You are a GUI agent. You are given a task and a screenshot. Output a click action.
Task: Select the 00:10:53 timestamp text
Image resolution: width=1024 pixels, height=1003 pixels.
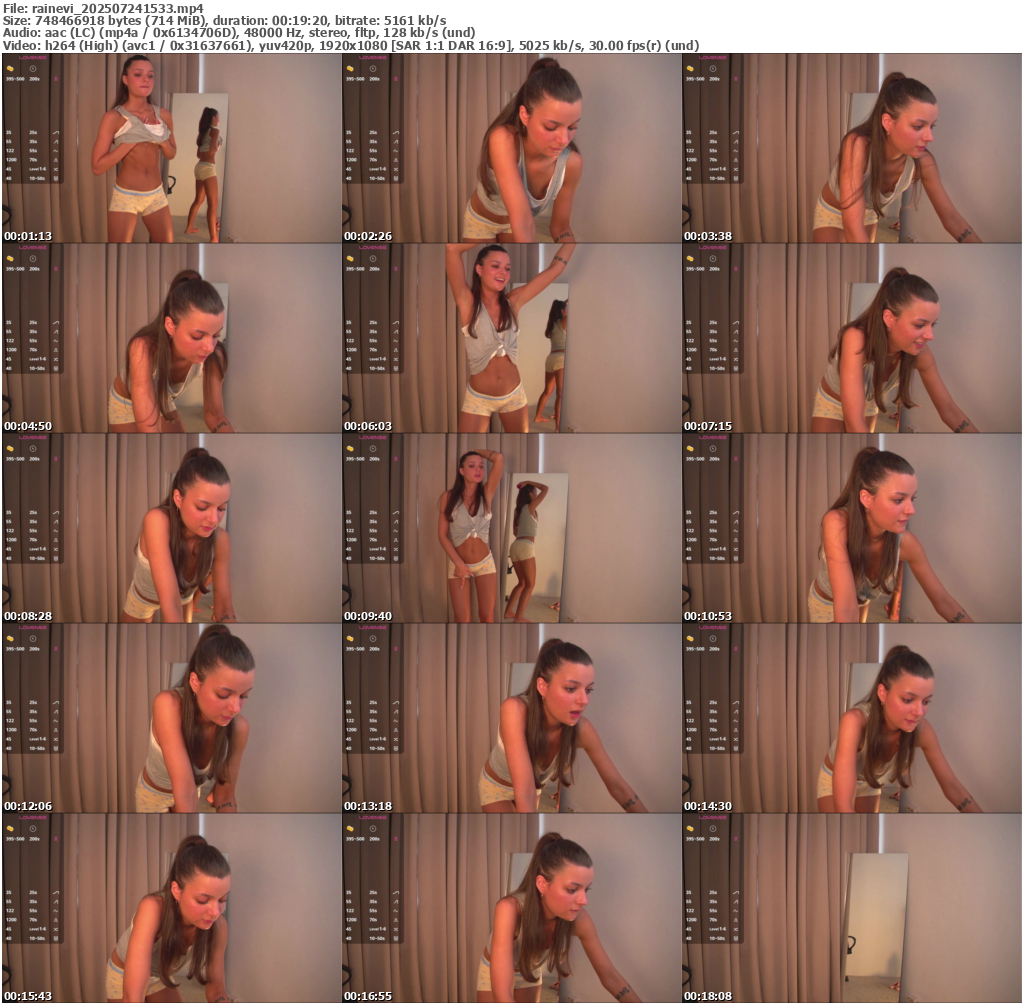pos(708,616)
